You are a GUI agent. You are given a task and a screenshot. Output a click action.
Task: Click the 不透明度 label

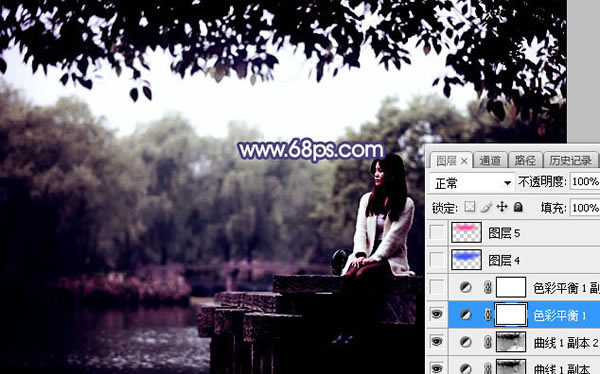542,181
